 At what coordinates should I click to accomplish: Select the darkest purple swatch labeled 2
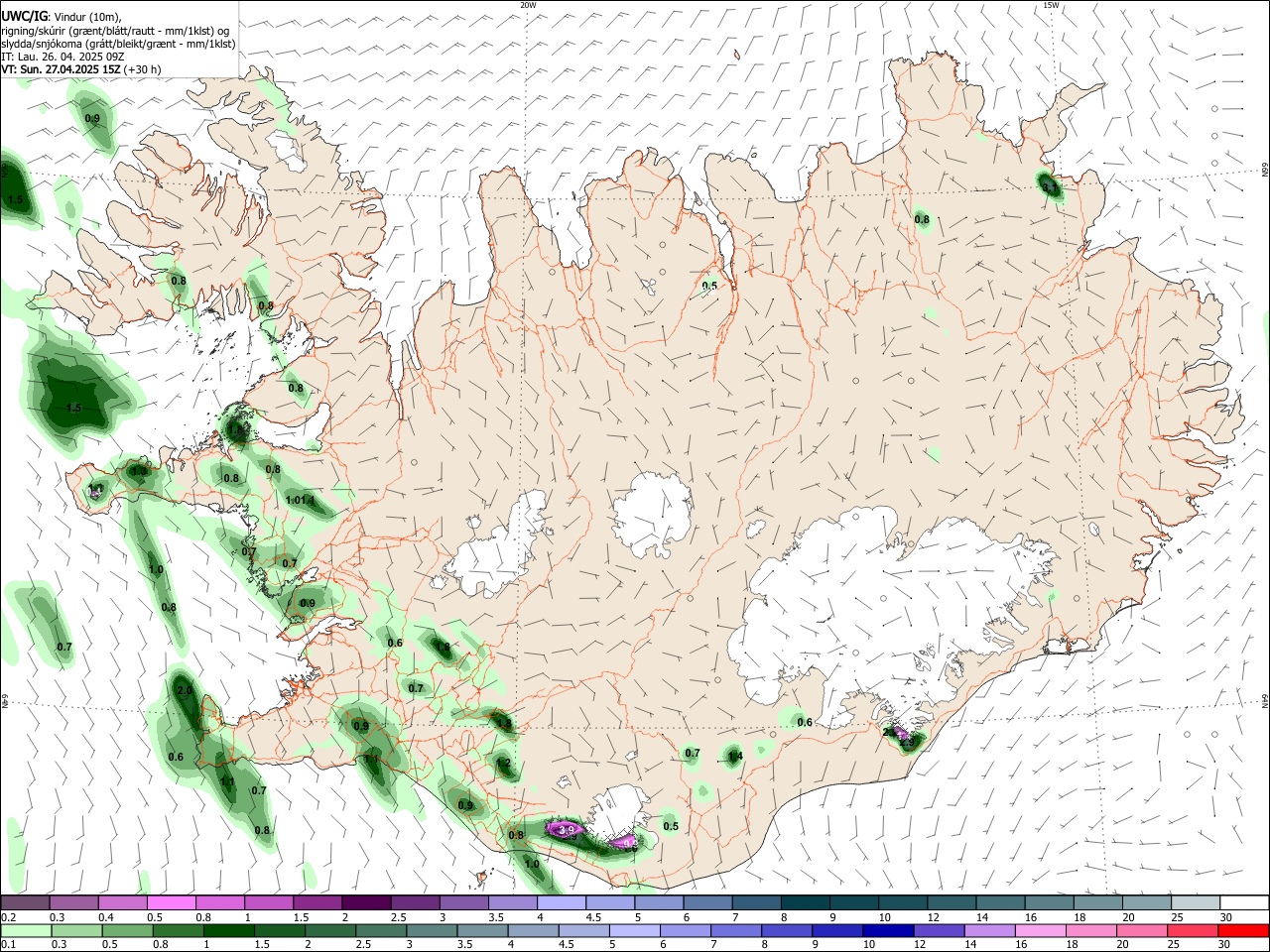point(366,902)
